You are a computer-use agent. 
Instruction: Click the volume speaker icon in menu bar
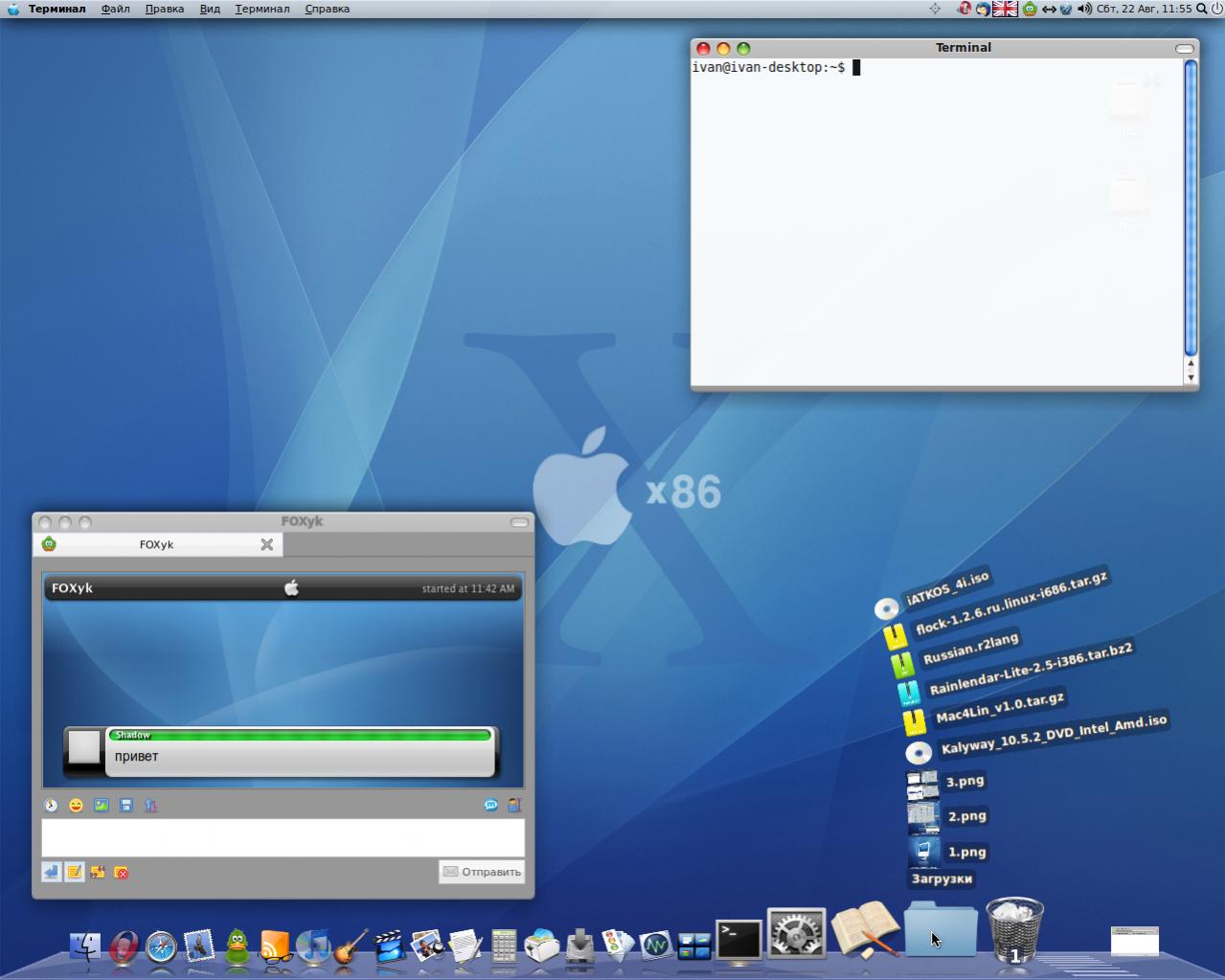(1084, 9)
